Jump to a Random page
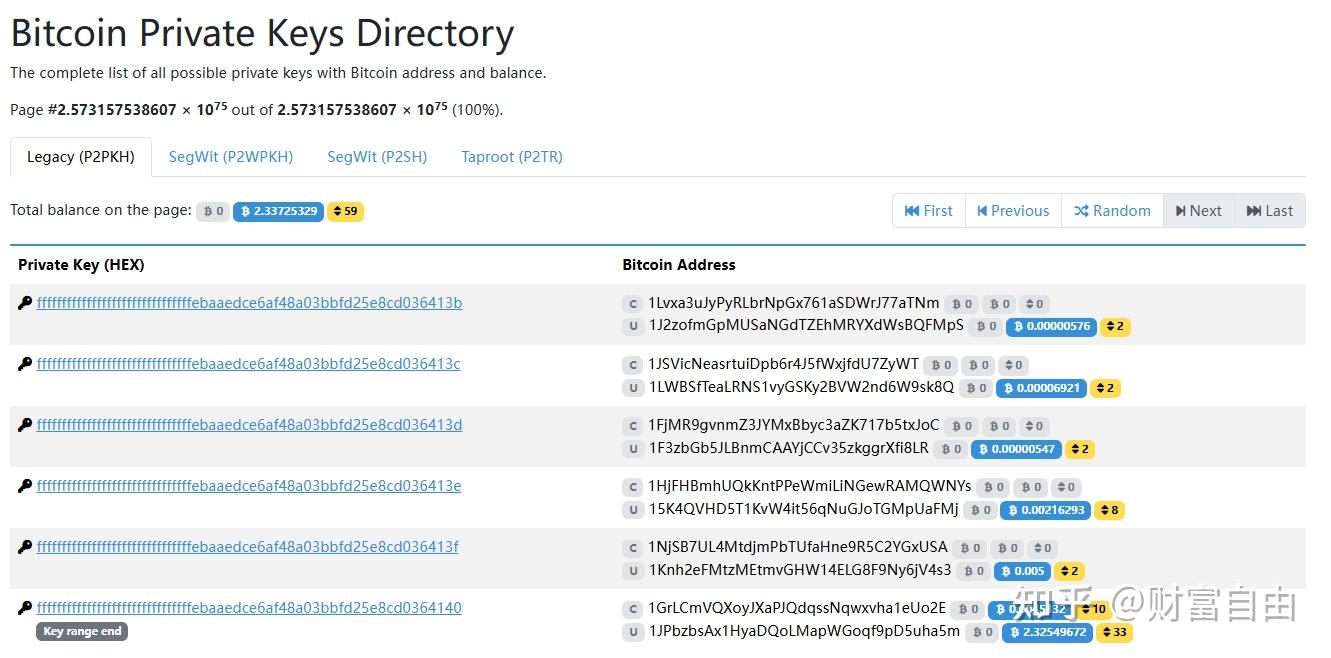The width and height of the screenshot is (1331, 658). coord(1112,211)
